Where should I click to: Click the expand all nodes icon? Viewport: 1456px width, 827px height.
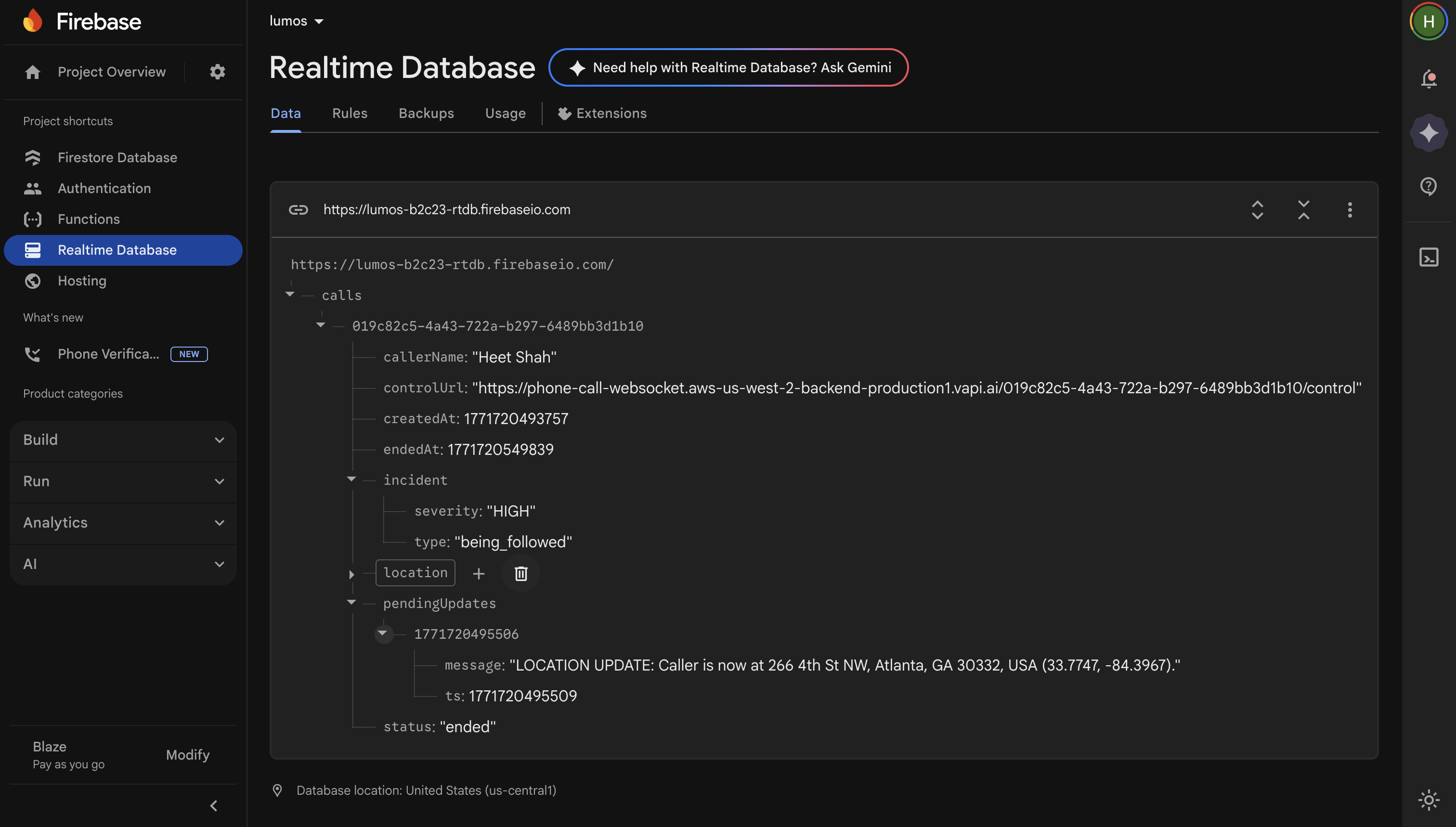tap(1257, 209)
